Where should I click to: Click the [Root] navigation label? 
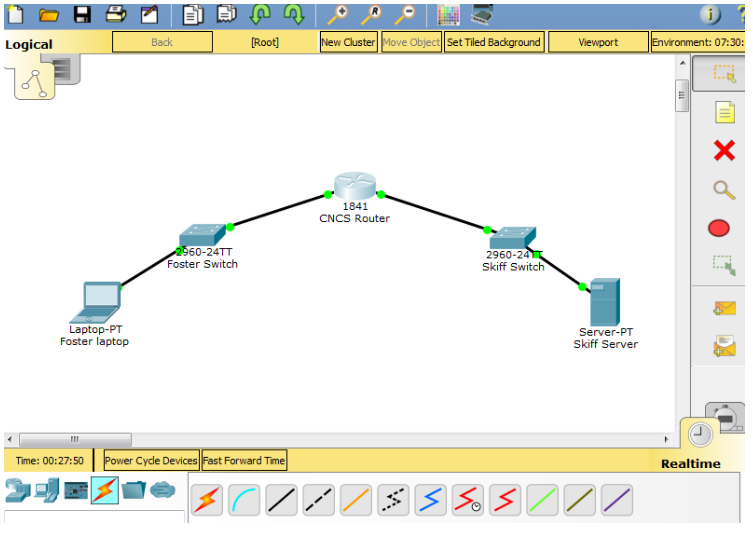(265, 42)
